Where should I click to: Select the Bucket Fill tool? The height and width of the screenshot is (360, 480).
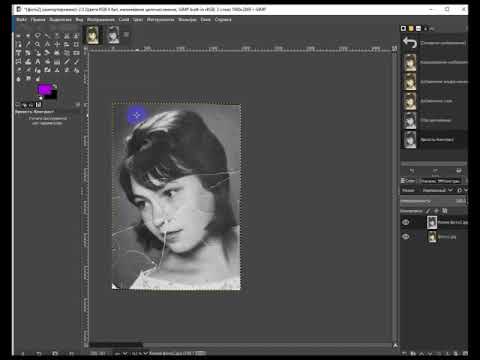click(47, 62)
